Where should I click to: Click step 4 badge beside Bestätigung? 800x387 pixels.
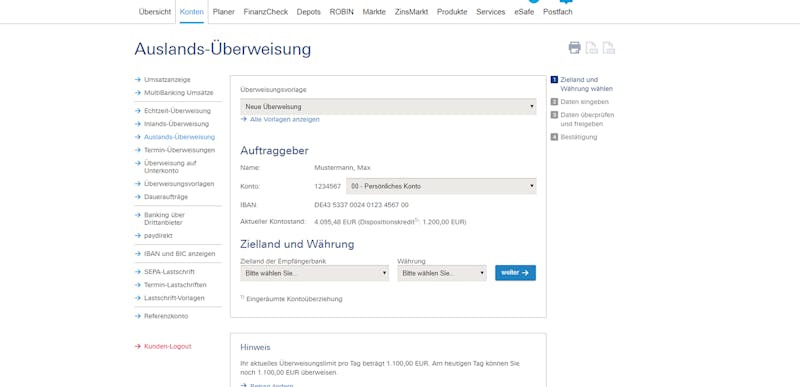coord(555,137)
